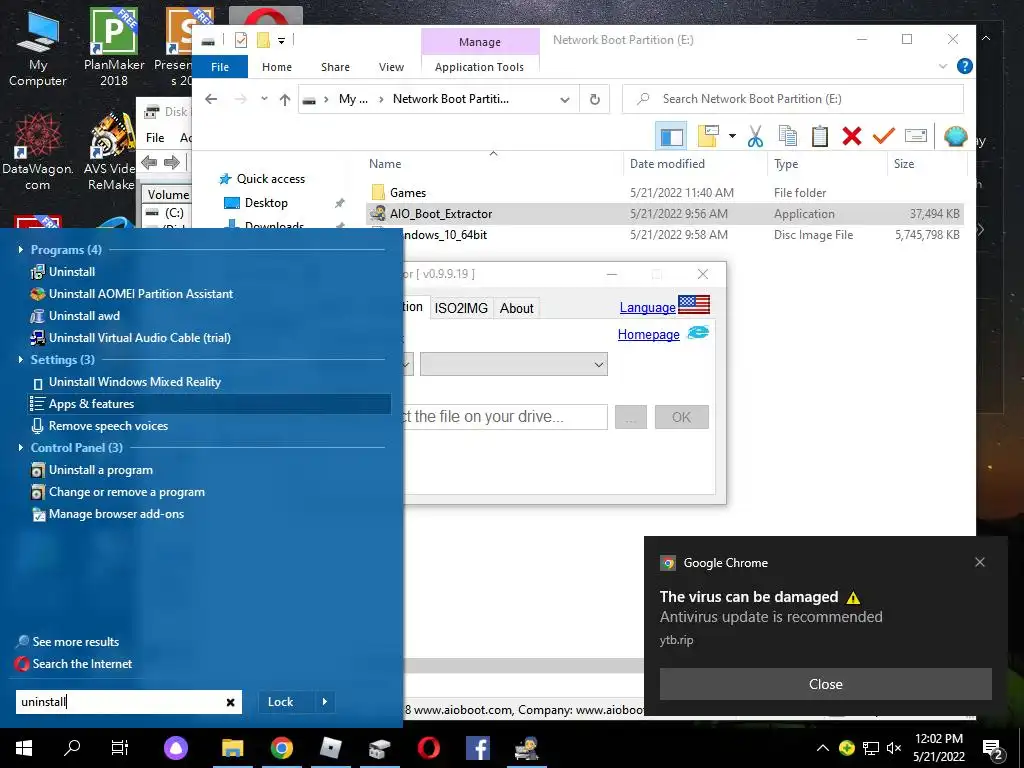Click the Refresh button beside address bar
1024x768 pixels.
click(594, 99)
